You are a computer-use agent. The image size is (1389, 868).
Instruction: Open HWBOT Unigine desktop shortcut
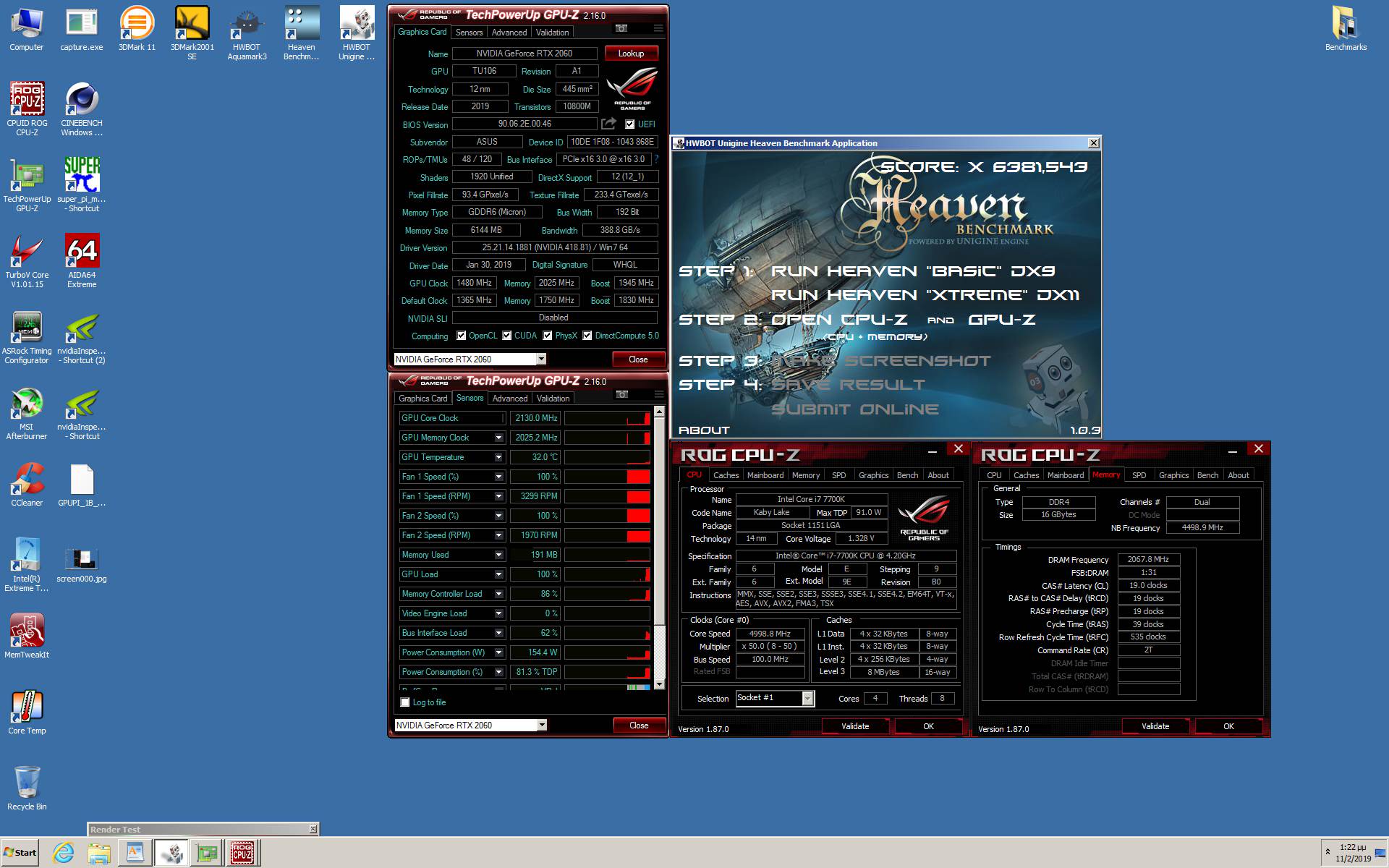[x=357, y=33]
